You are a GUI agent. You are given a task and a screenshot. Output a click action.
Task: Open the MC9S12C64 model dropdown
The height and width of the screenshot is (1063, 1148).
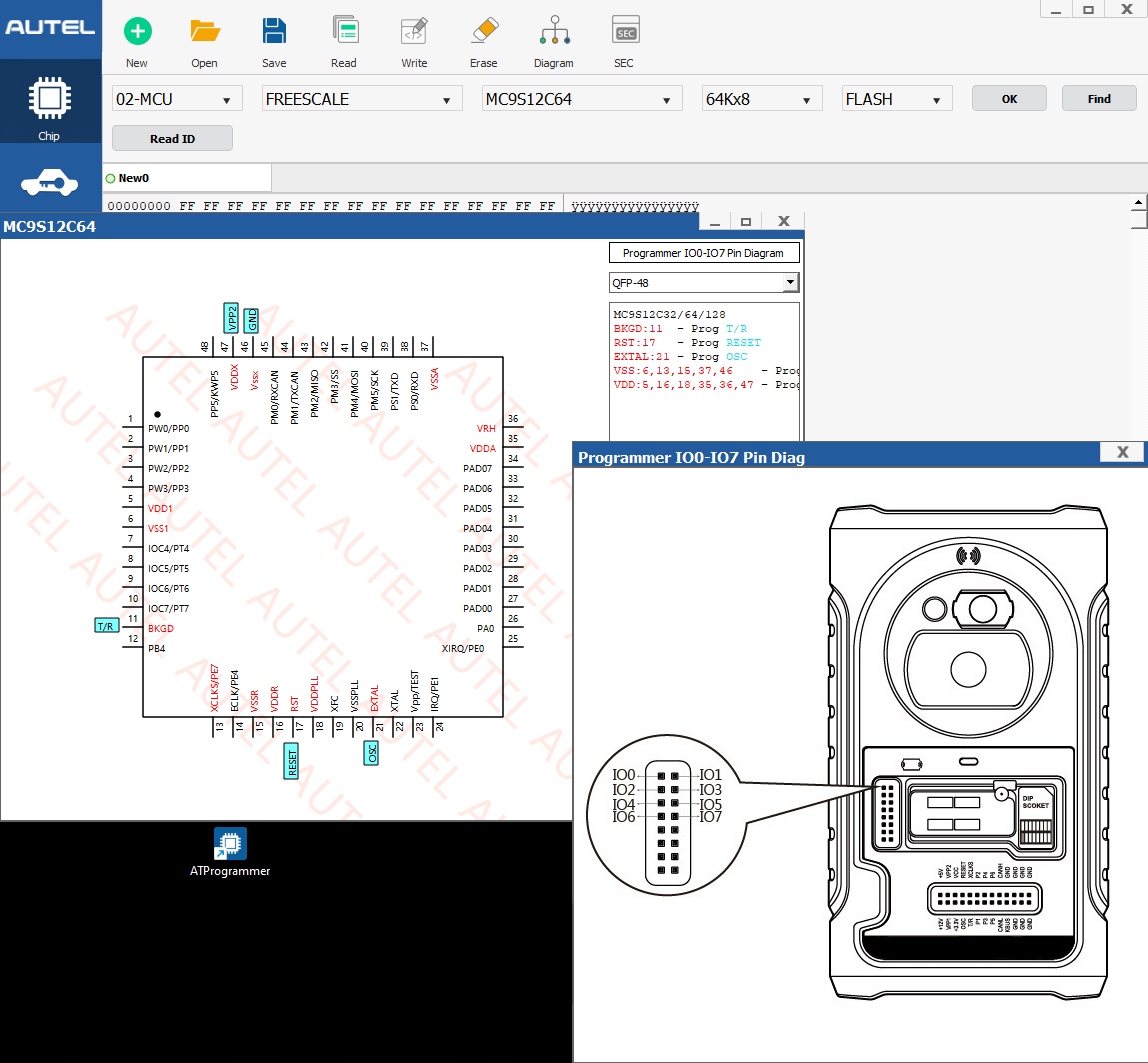(581, 99)
